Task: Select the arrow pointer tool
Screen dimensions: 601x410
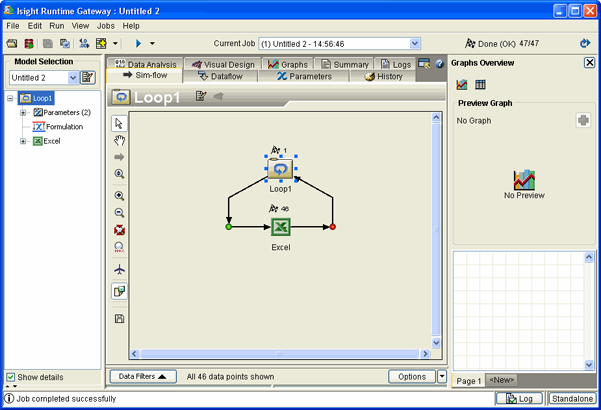Action: tap(119, 123)
